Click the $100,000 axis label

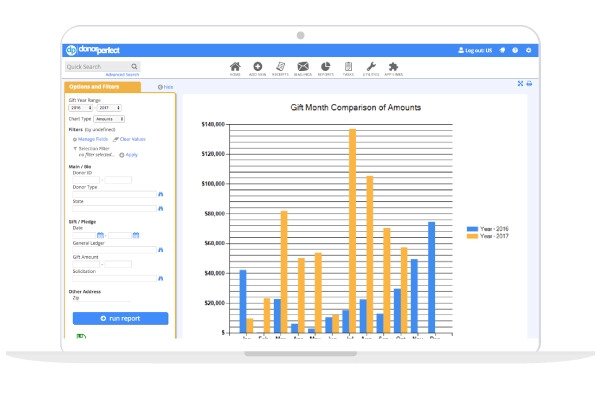click(x=213, y=184)
